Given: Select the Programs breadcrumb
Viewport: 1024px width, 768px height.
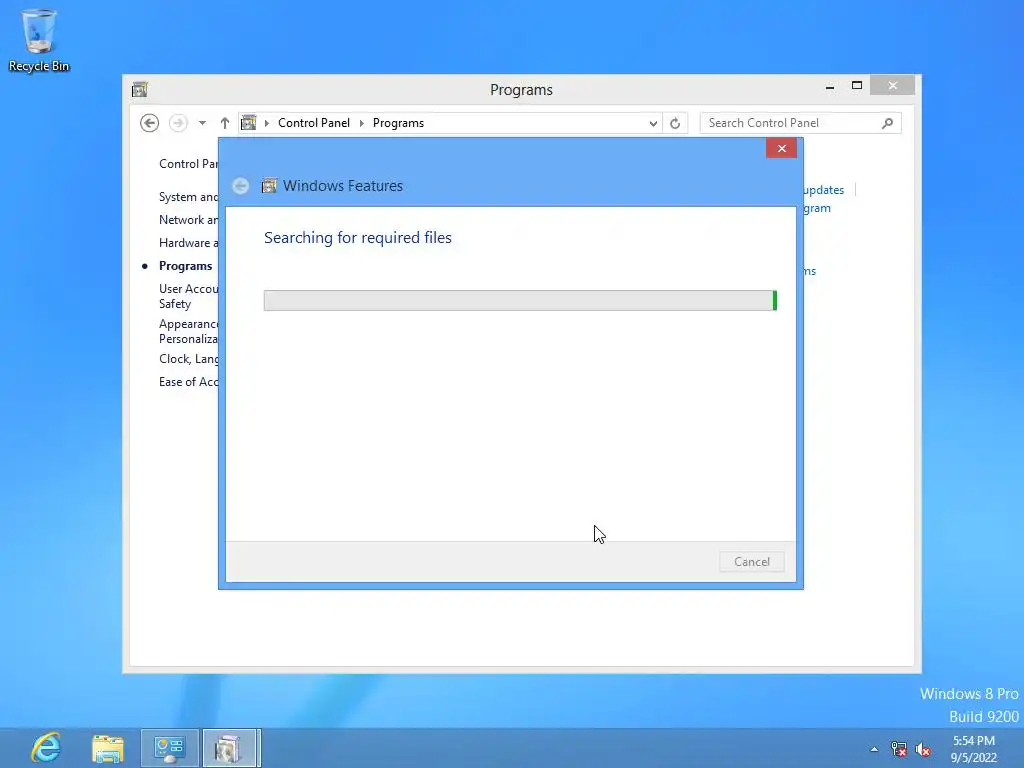Looking at the screenshot, I should click(x=398, y=123).
